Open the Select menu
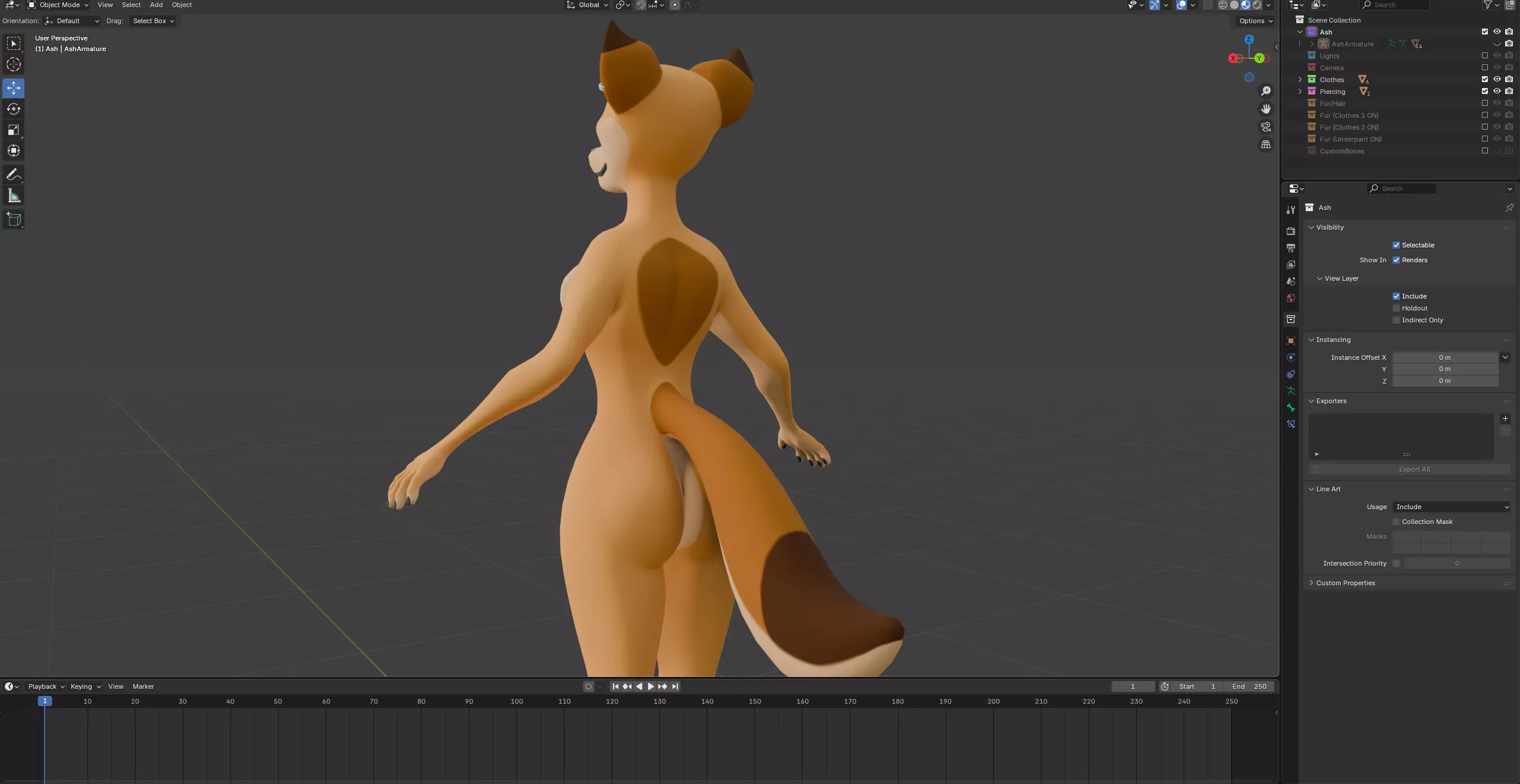The image size is (1520, 784). coord(131,5)
